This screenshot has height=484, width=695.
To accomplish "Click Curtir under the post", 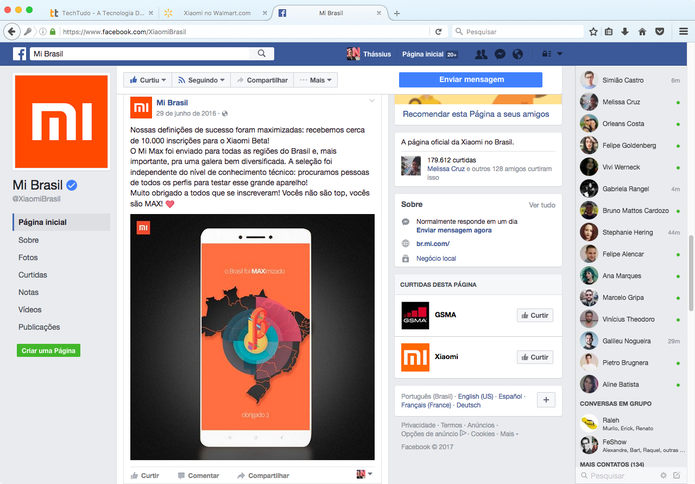I will coord(145,476).
